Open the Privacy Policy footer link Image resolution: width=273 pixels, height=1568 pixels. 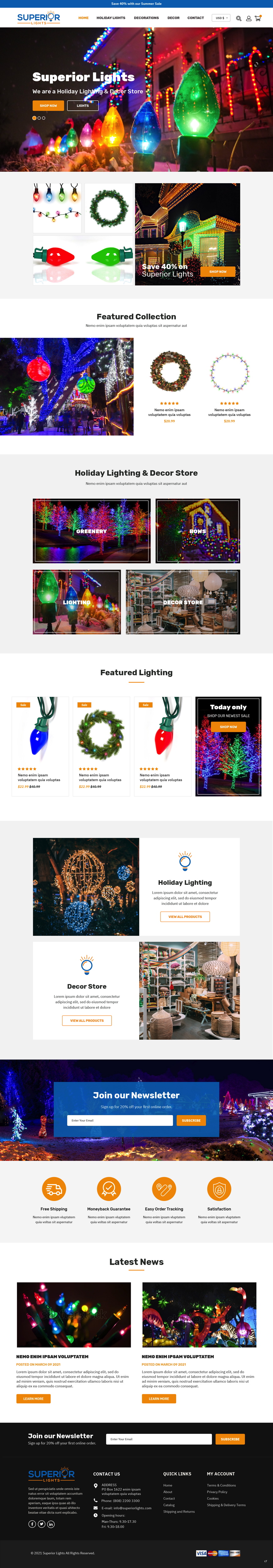point(217,1491)
